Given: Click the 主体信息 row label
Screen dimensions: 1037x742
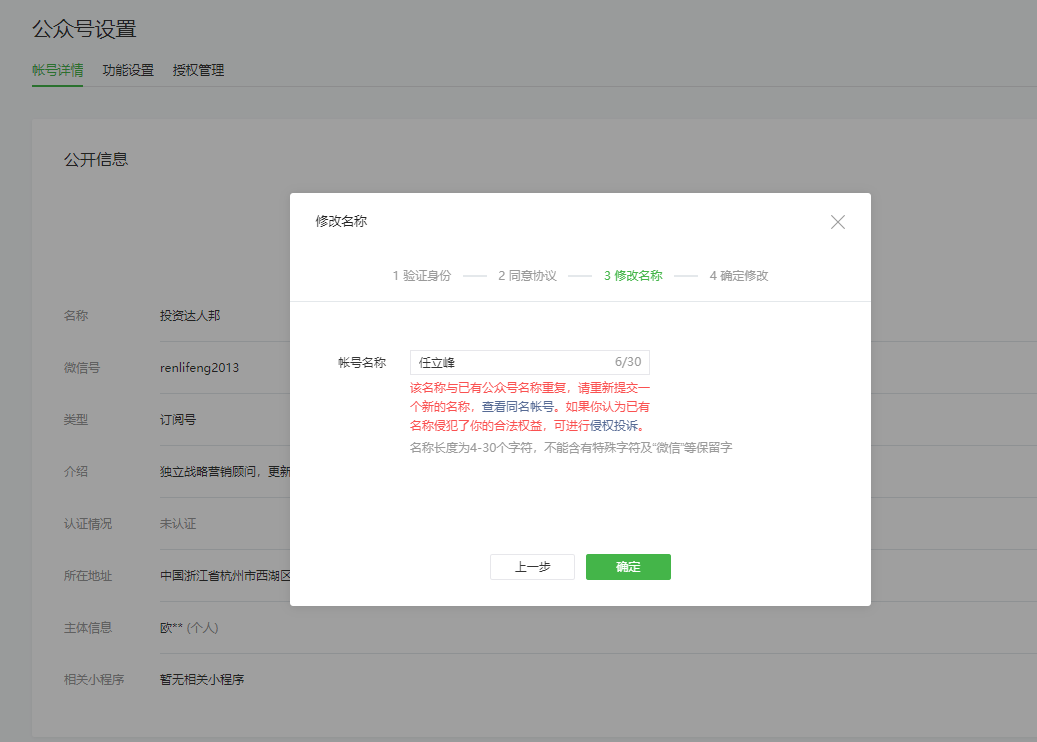Looking at the screenshot, I should tap(88, 628).
